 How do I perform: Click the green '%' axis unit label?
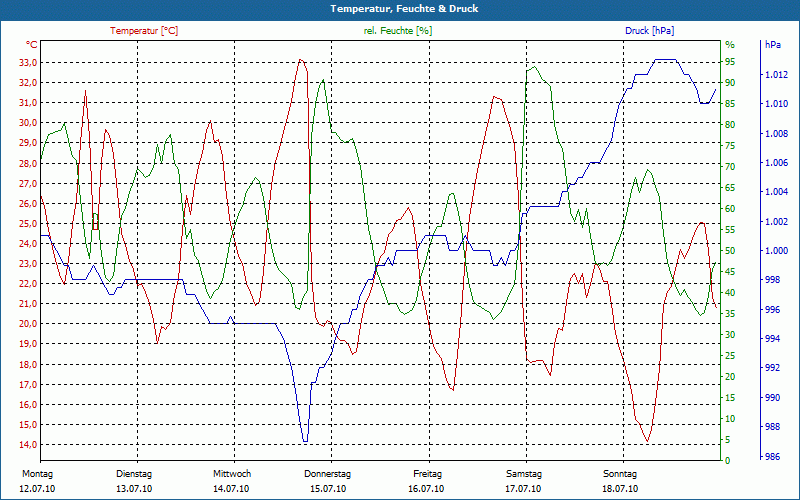(730, 45)
